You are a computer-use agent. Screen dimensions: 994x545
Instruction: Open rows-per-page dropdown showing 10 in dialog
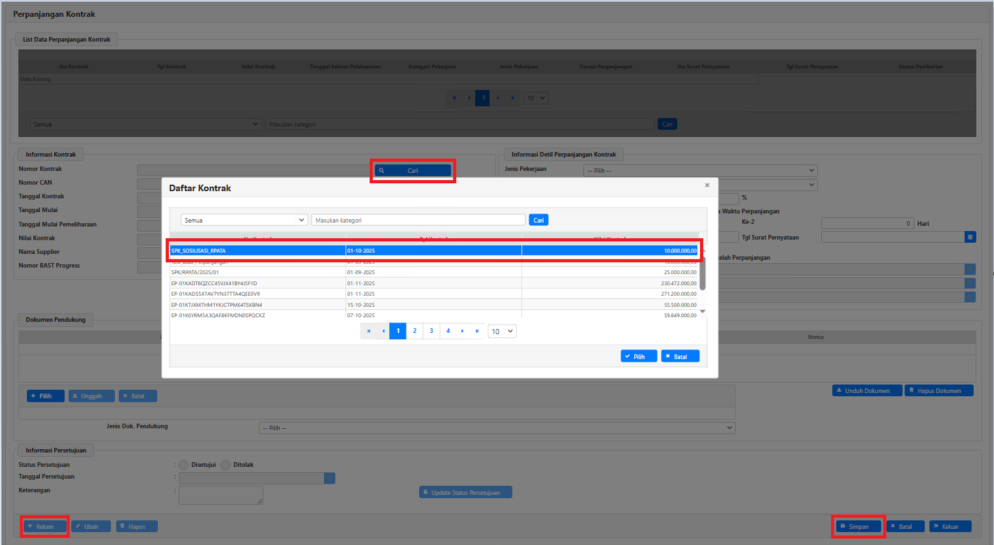coord(502,330)
